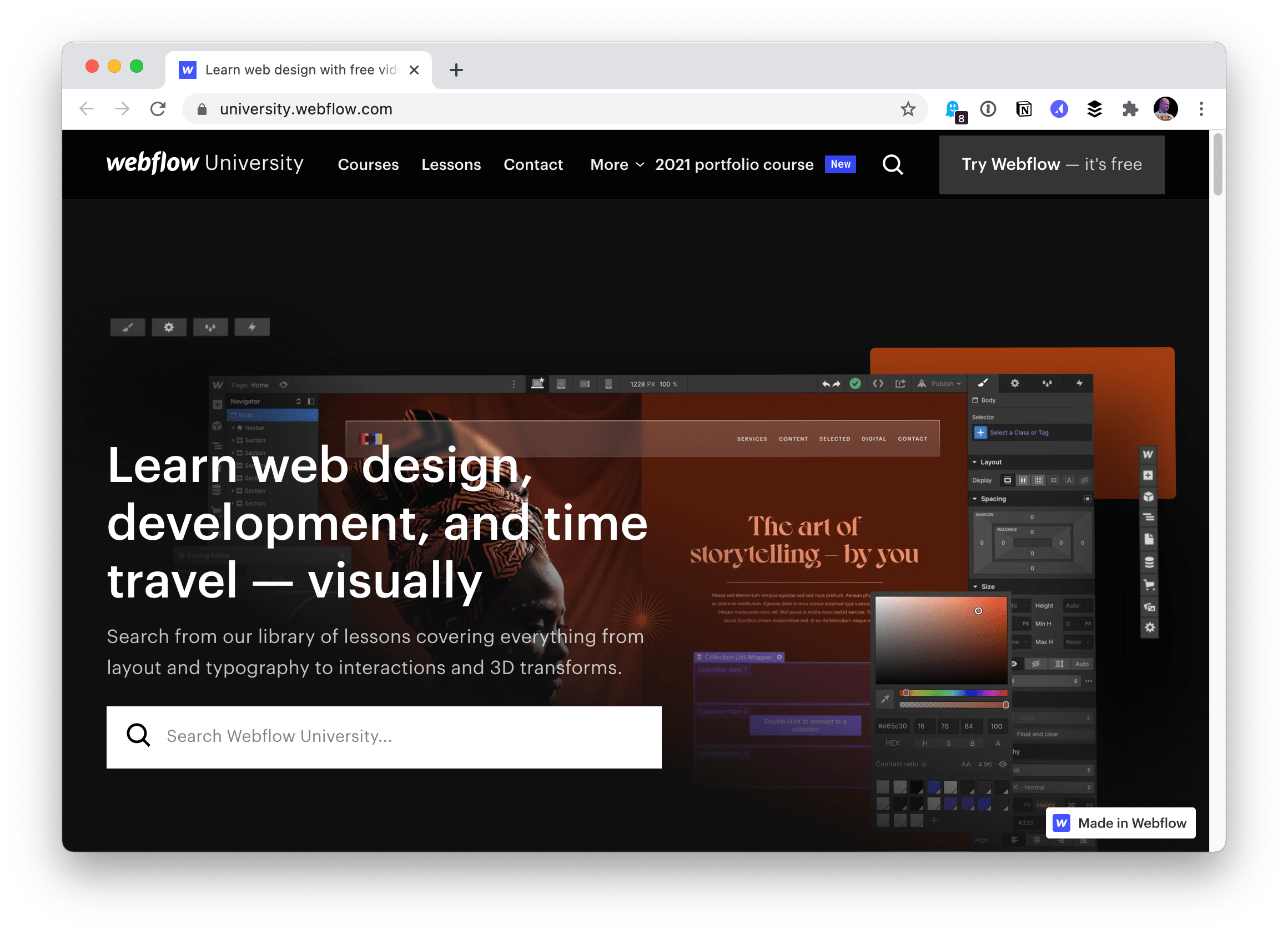Open a new browser tab
Image resolution: width=1288 pixels, height=934 pixels.
click(x=456, y=71)
